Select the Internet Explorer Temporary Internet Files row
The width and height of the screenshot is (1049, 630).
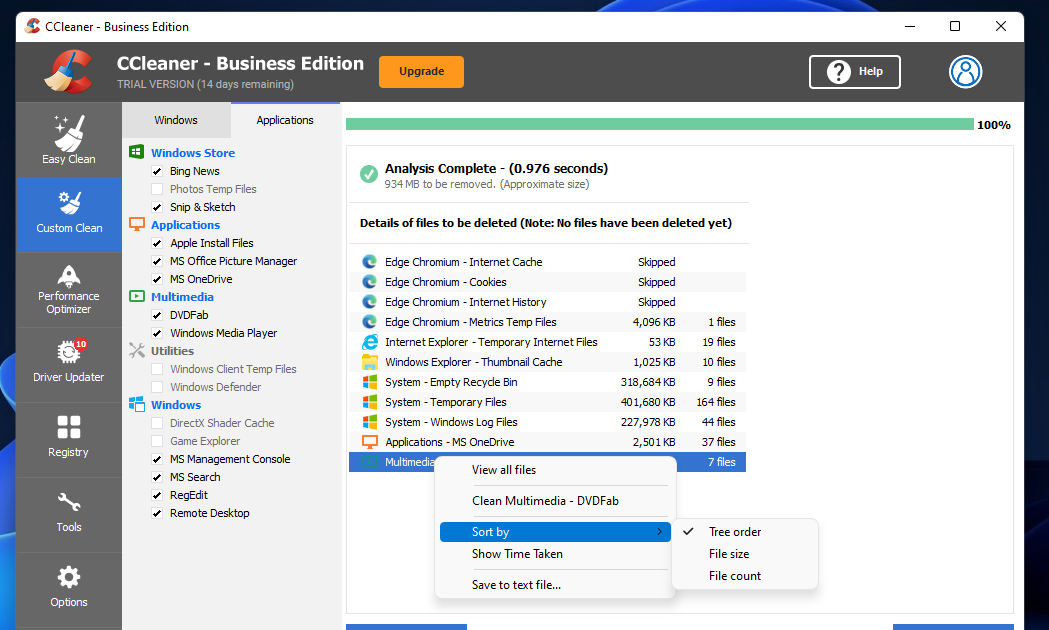pyautogui.click(x=547, y=342)
